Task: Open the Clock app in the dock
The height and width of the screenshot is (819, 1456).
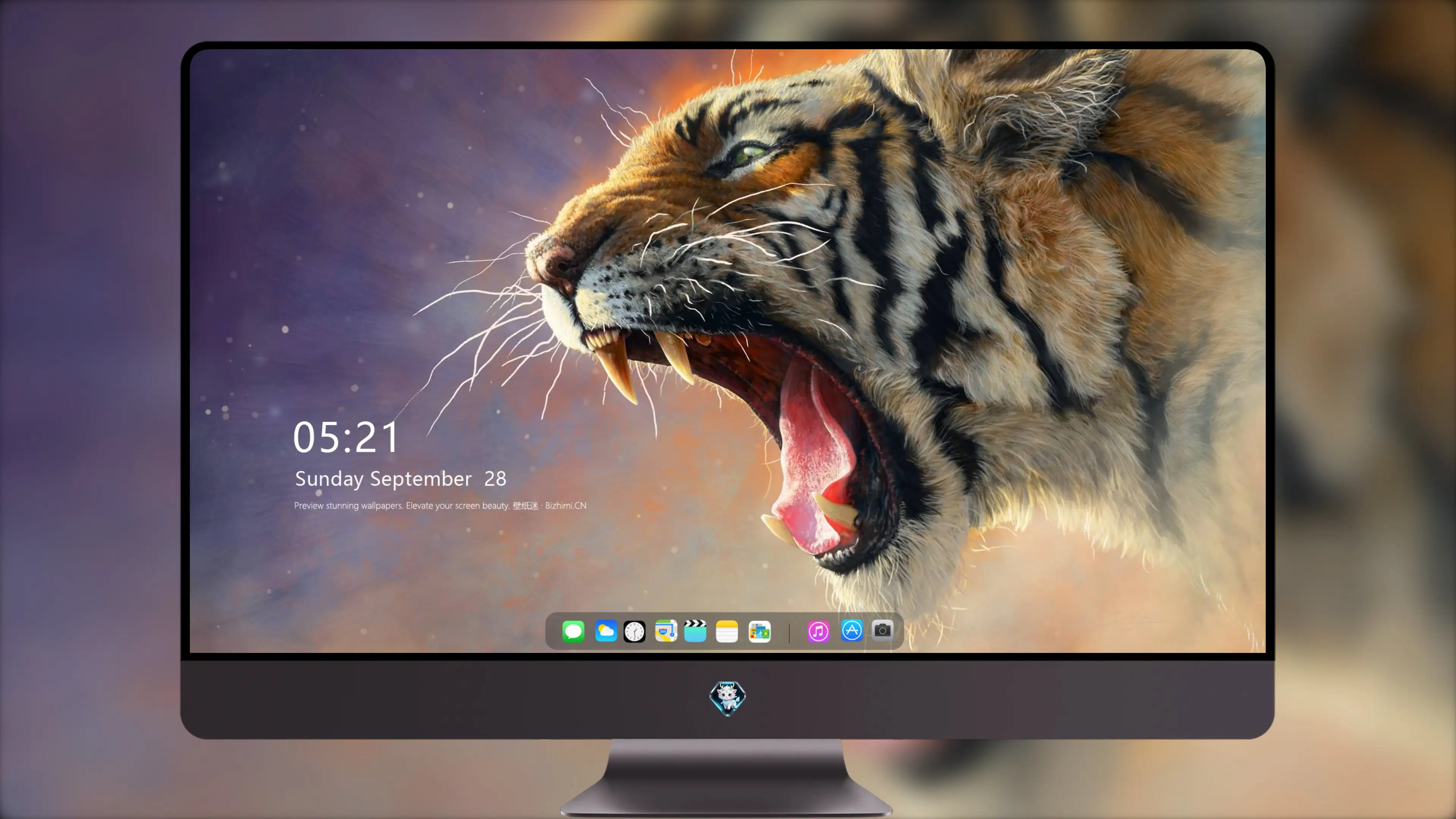Action: tap(634, 631)
